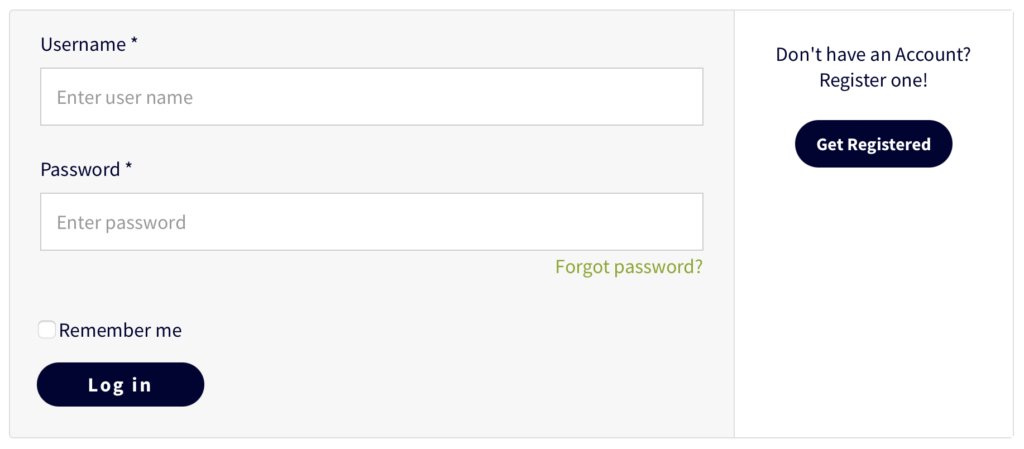Viewport: 1024px width, 449px height.
Task: Click the required asterisk beside Password
Action: (129, 170)
